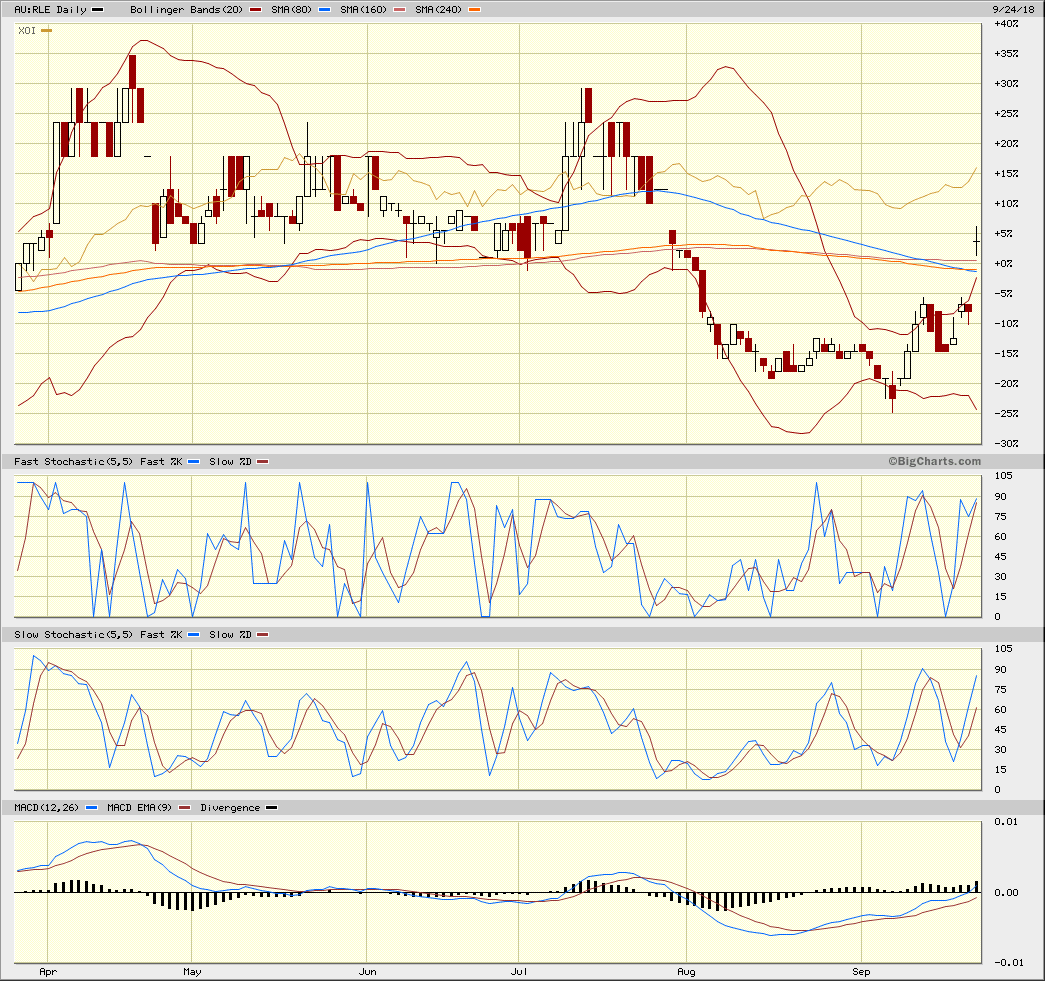Click the pink SMA(160) legend swatch
The height and width of the screenshot is (981, 1045).
399,10
